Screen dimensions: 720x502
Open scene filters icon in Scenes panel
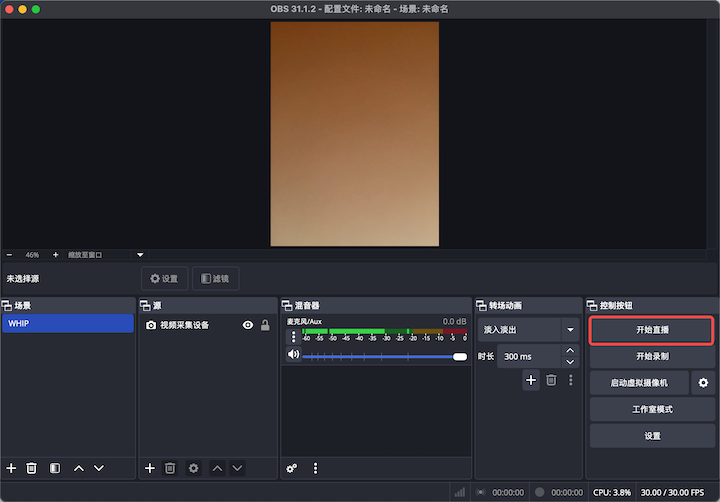pos(55,468)
